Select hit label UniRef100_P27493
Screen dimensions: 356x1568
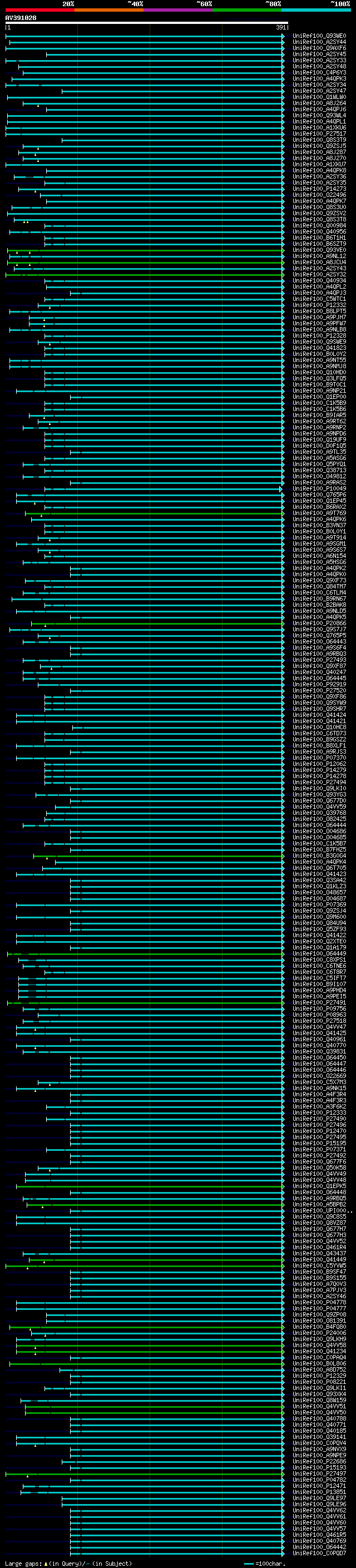click(x=319, y=660)
